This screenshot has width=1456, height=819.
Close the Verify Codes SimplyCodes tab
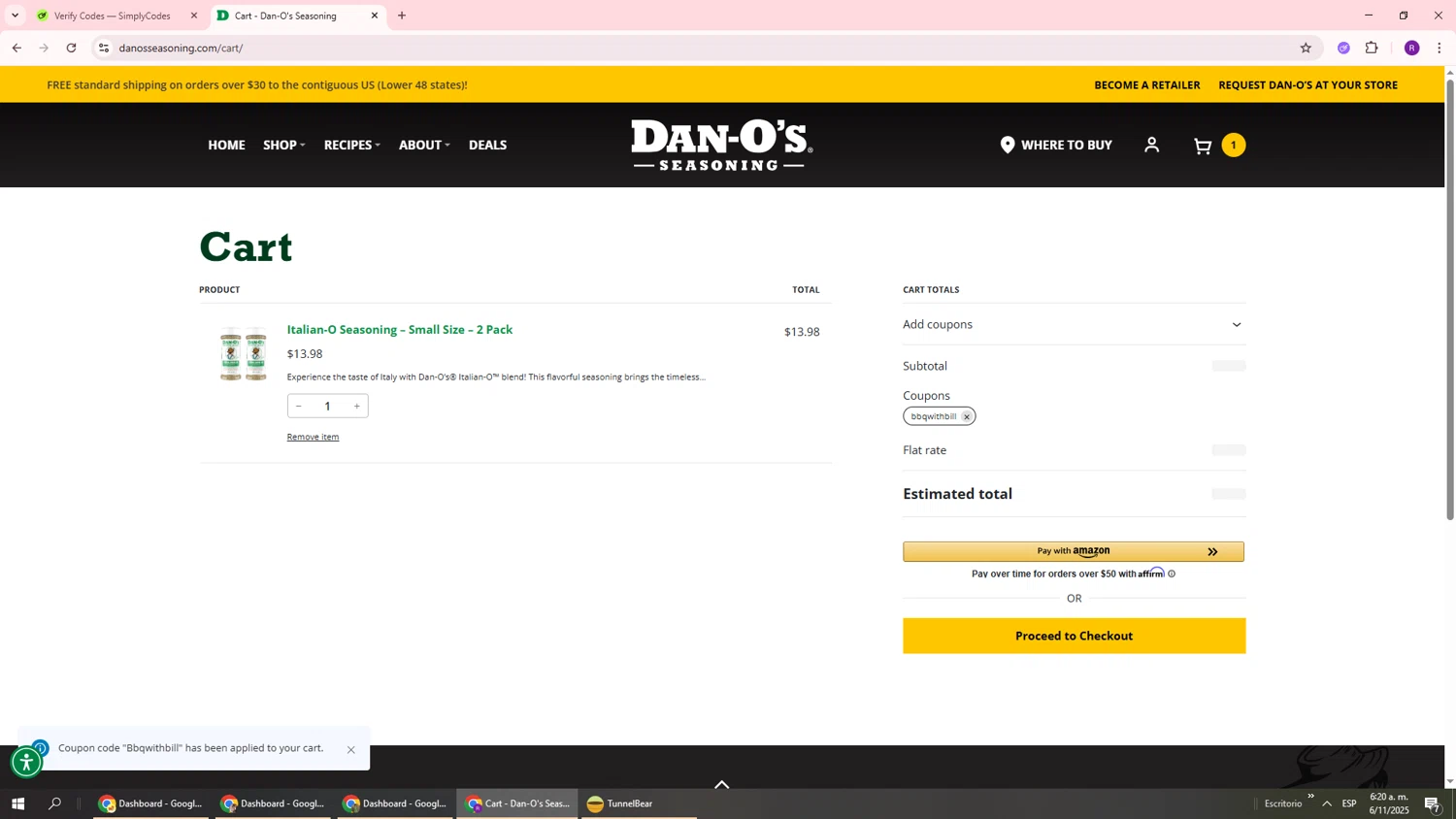(x=193, y=16)
